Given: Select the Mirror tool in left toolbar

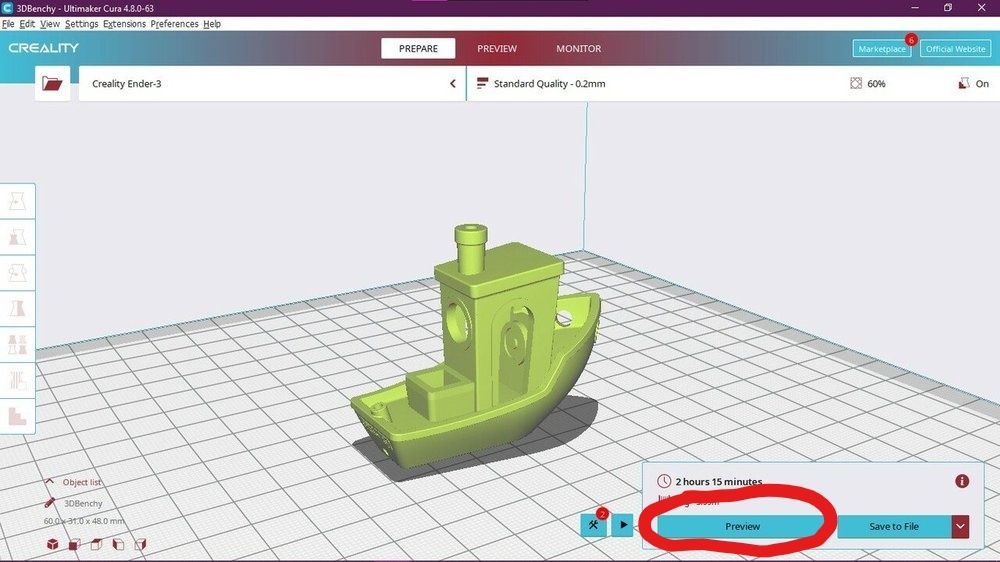Looking at the screenshot, I should pos(17,309).
